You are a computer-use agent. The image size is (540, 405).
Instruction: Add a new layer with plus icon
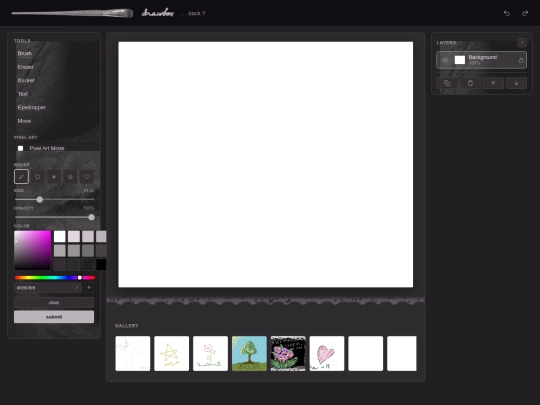(x=522, y=43)
